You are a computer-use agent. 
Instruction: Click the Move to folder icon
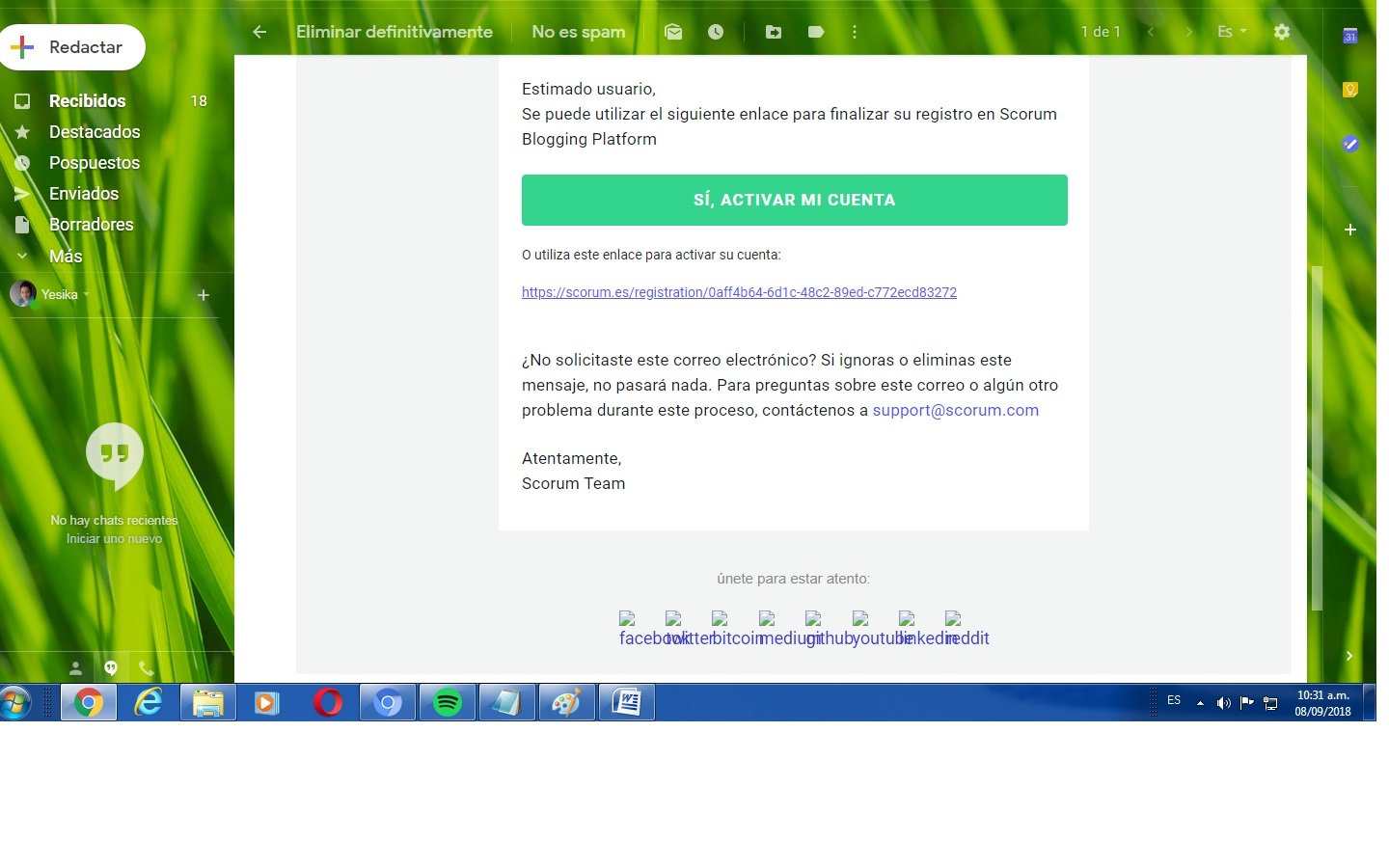(774, 32)
